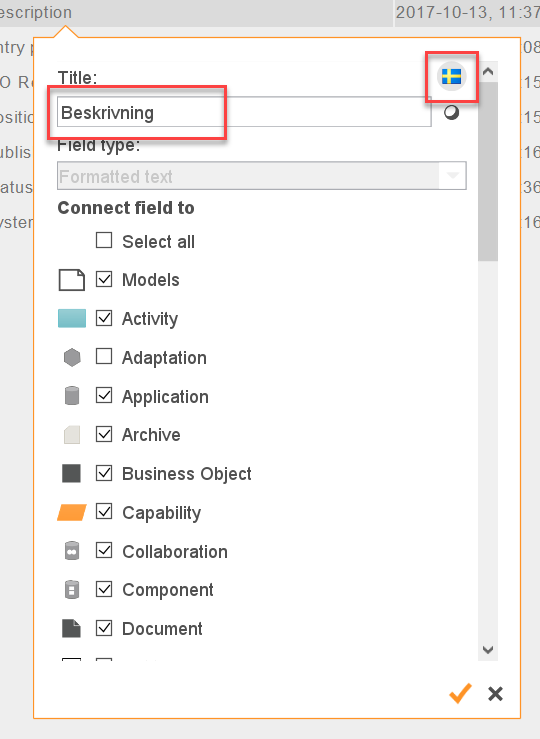
Task: Uncheck the Models checkbox
Action: (x=104, y=279)
